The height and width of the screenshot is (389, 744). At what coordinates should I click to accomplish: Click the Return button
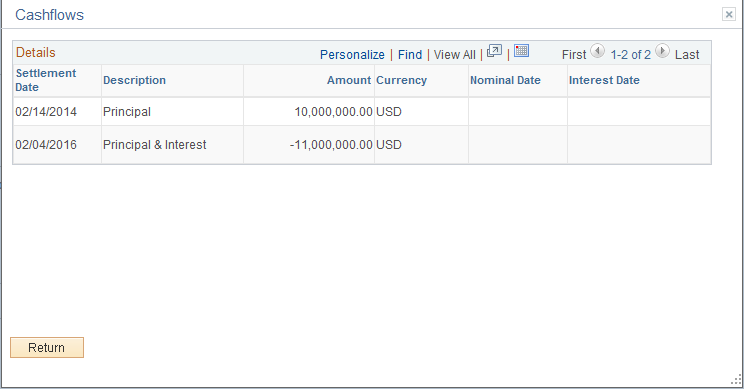click(x=47, y=348)
